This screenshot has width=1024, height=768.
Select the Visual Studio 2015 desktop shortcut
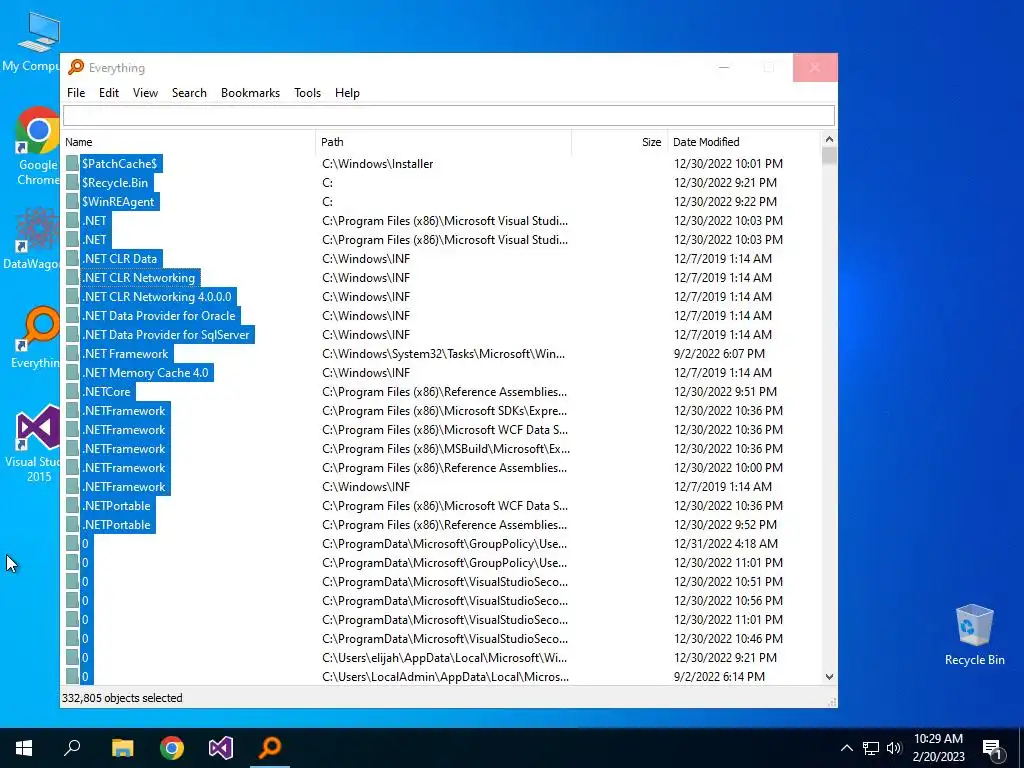click(36, 444)
